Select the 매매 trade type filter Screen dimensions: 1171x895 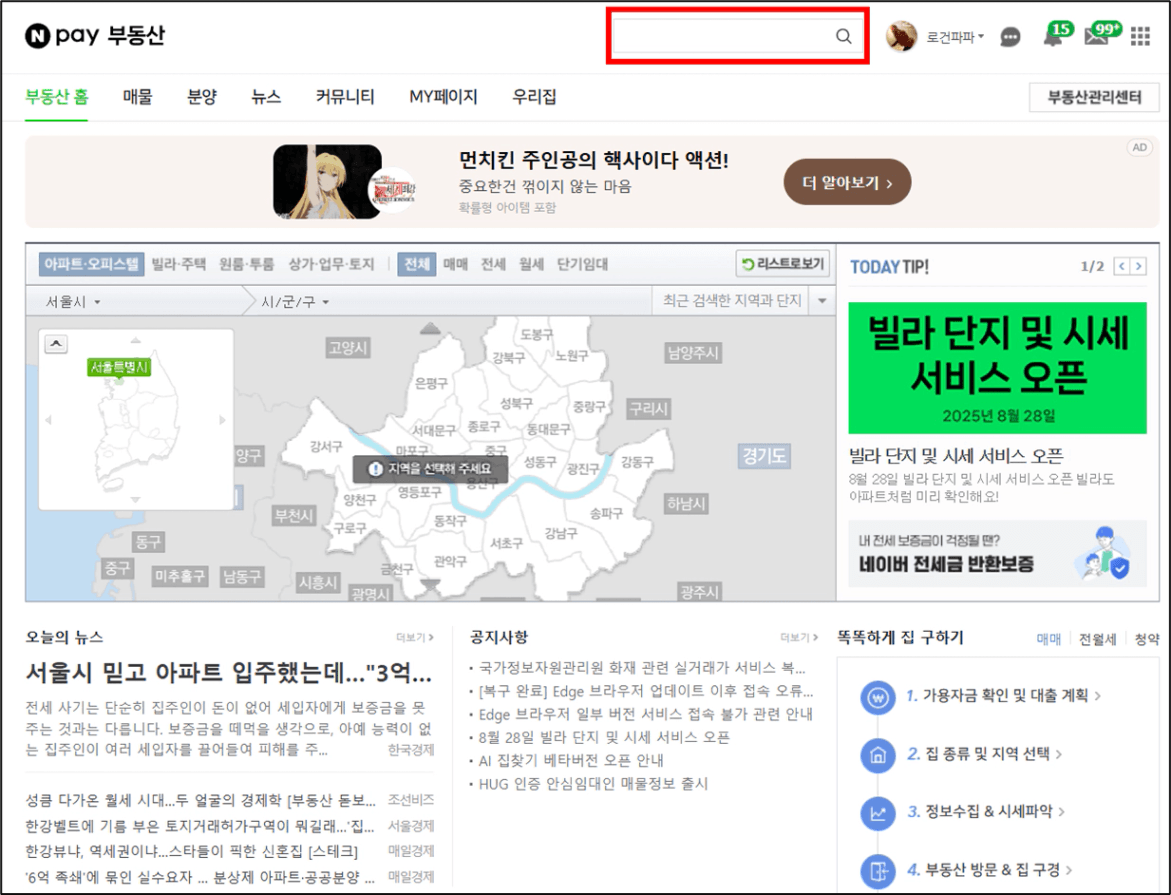click(455, 265)
